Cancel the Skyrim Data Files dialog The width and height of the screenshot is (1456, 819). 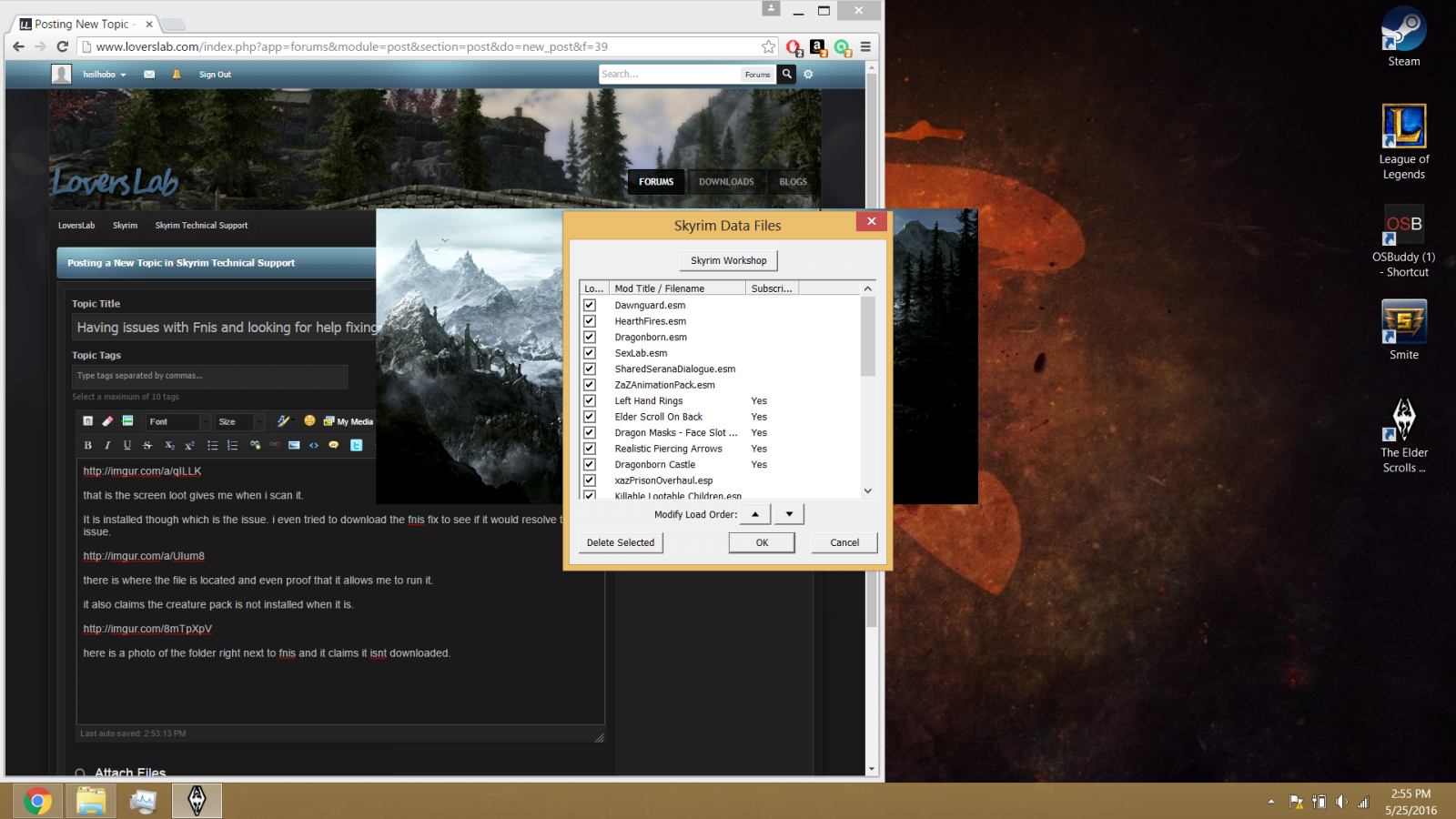(844, 542)
